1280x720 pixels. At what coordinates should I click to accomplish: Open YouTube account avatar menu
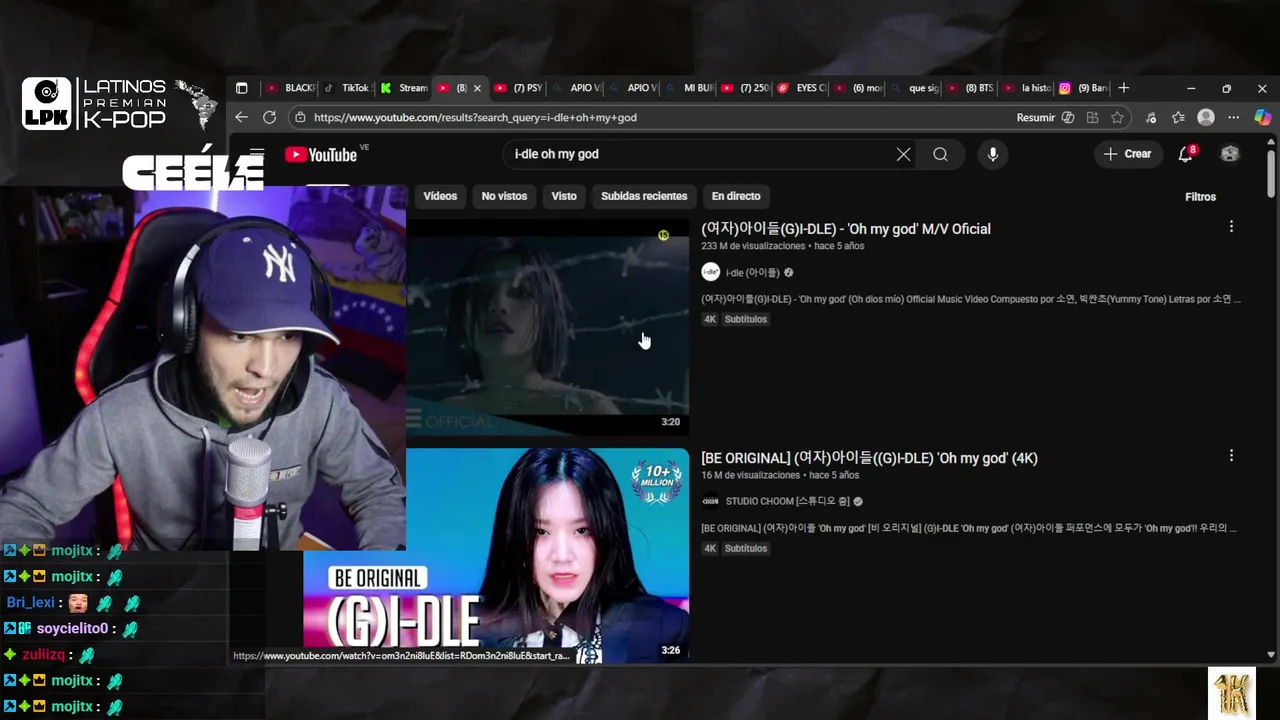click(x=1230, y=154)
